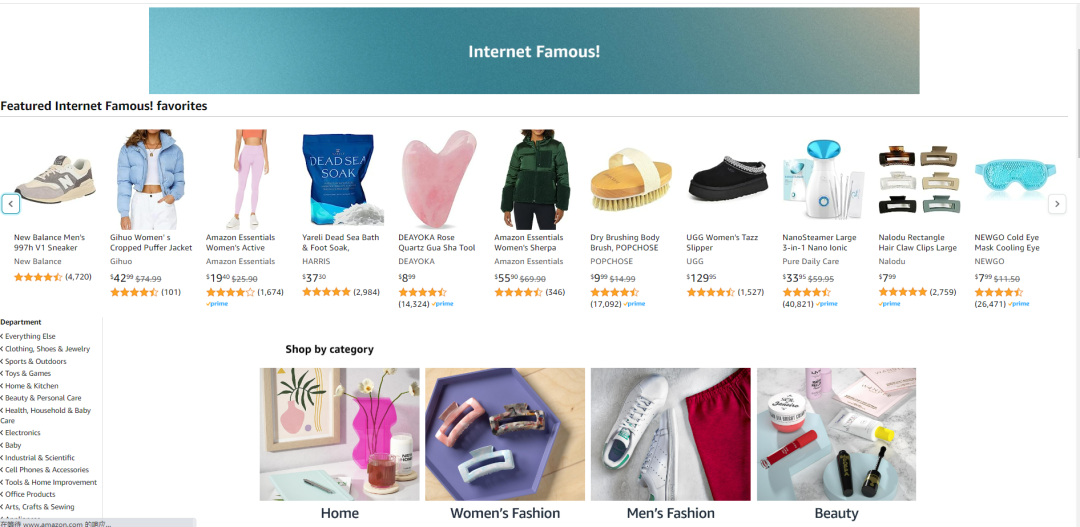Open the Gihuo Cropped Puffer Jacket link
The image size is (1080, 527).
[x=151, y=243]
